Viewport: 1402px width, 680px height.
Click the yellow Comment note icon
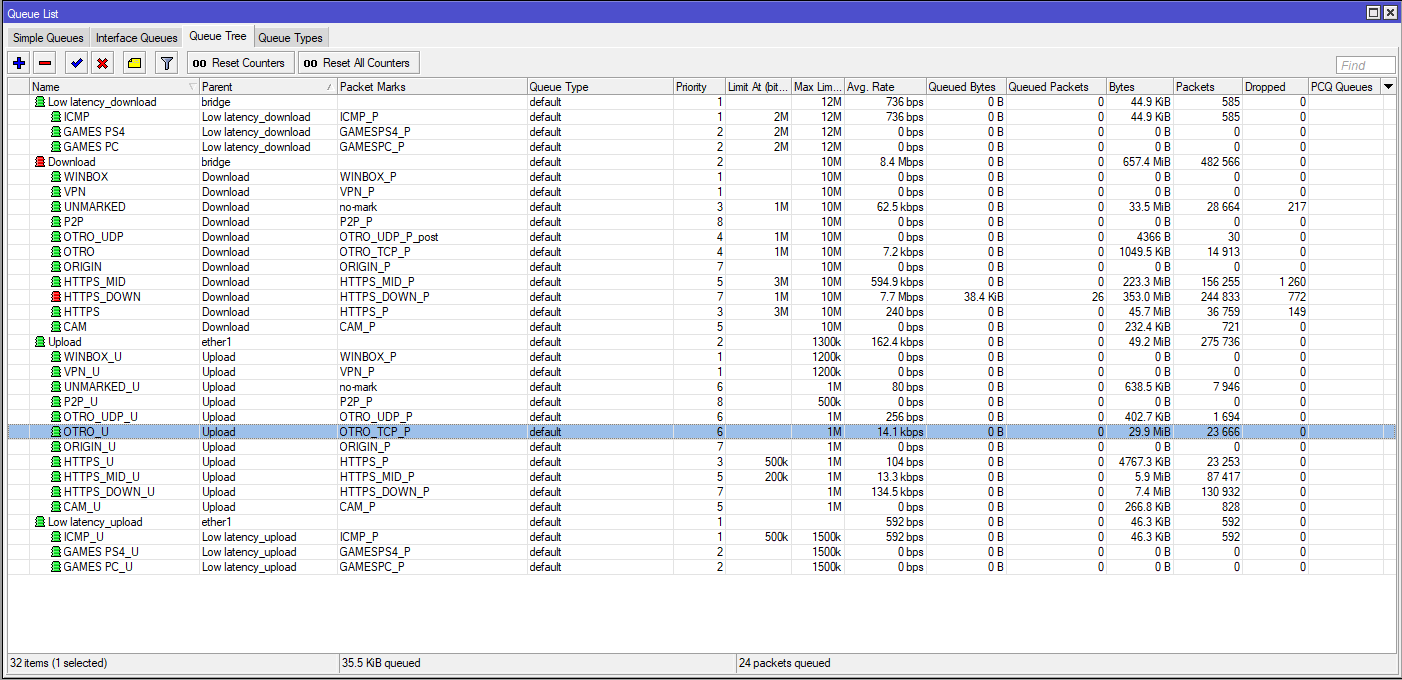click(135, 63)
